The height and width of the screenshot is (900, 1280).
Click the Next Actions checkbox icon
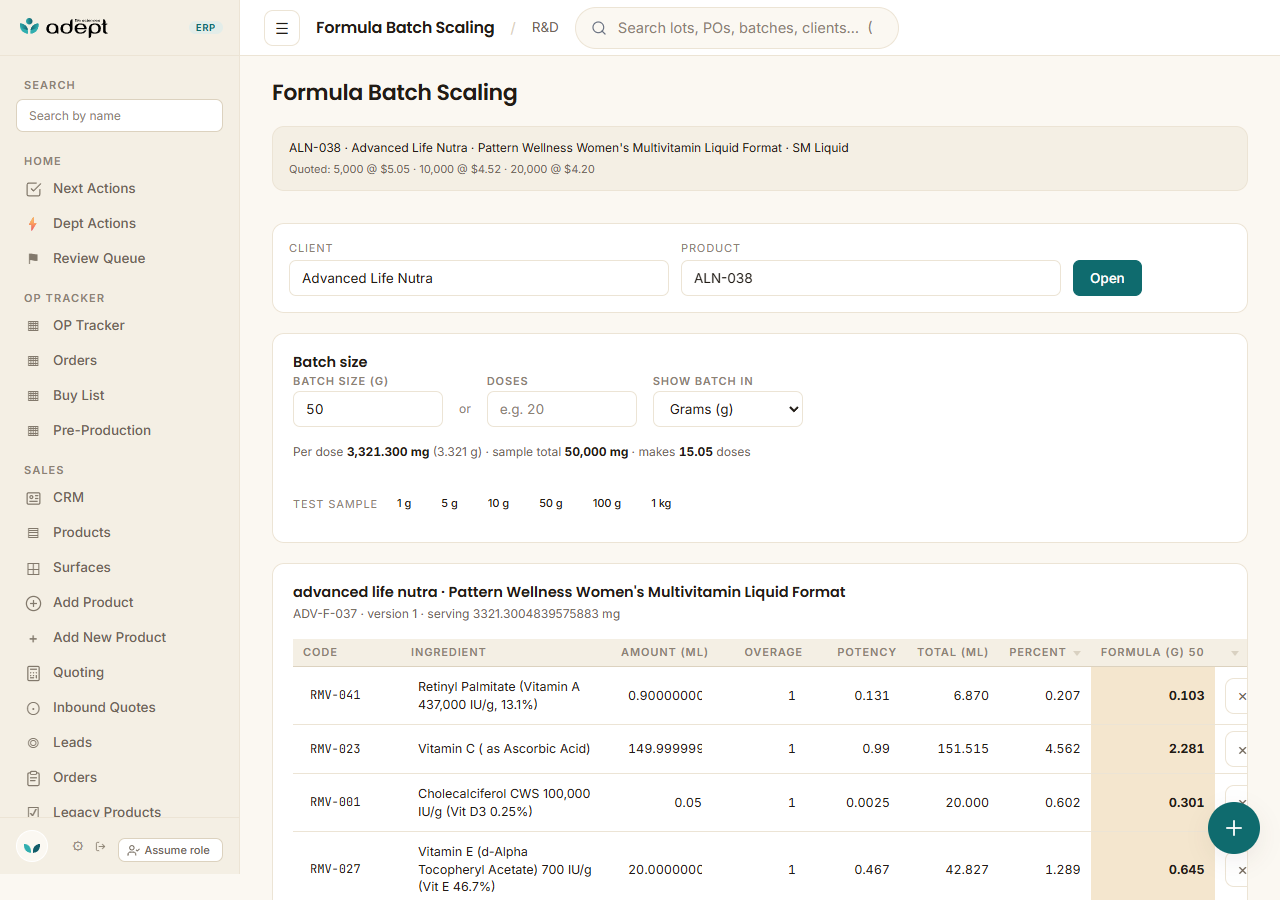(33, 189)
